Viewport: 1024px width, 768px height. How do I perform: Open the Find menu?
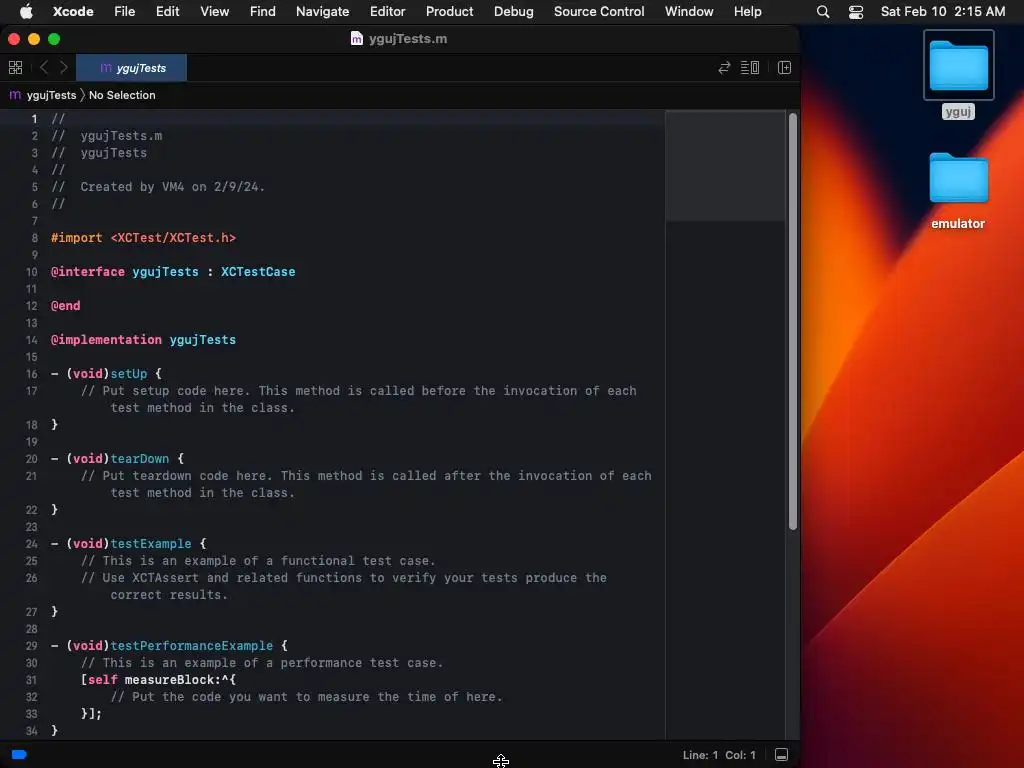263,11
